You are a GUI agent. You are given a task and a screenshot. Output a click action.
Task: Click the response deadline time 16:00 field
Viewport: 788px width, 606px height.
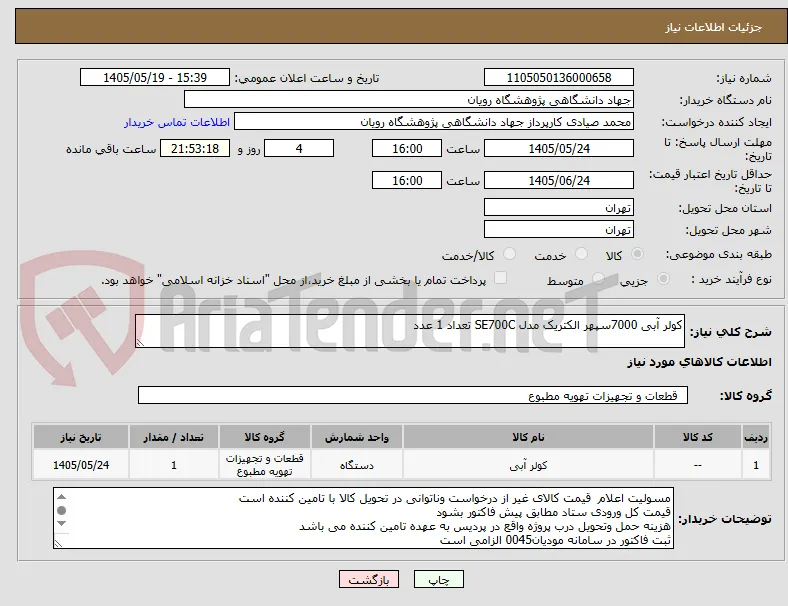407,148
